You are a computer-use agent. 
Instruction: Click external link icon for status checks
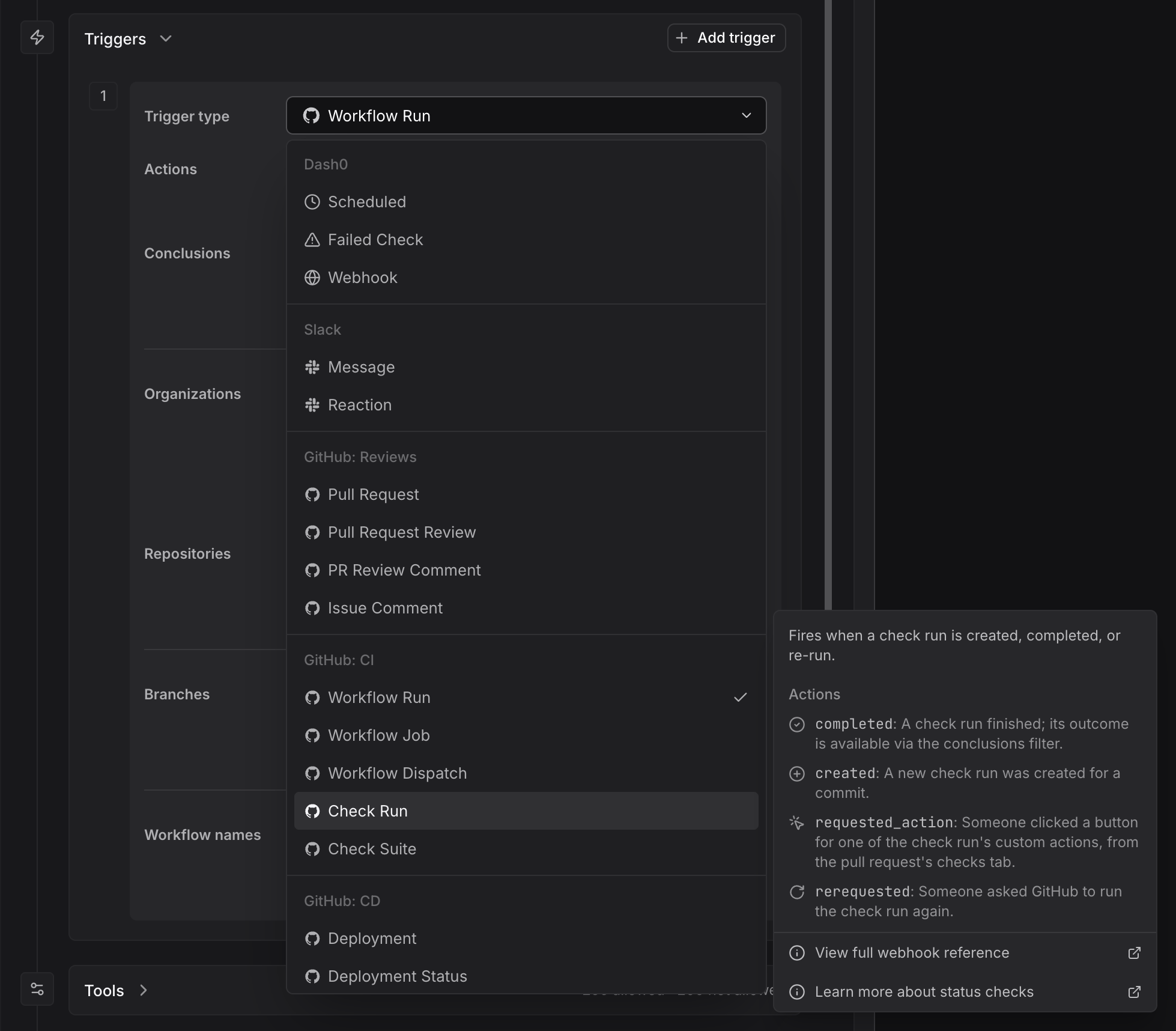[x=1135, y=992]
